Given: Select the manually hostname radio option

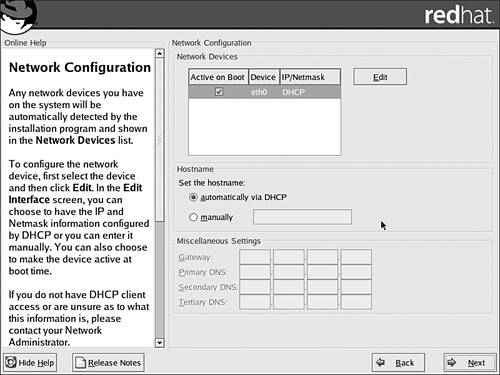Looking at the screenshot, I should 193,217.
